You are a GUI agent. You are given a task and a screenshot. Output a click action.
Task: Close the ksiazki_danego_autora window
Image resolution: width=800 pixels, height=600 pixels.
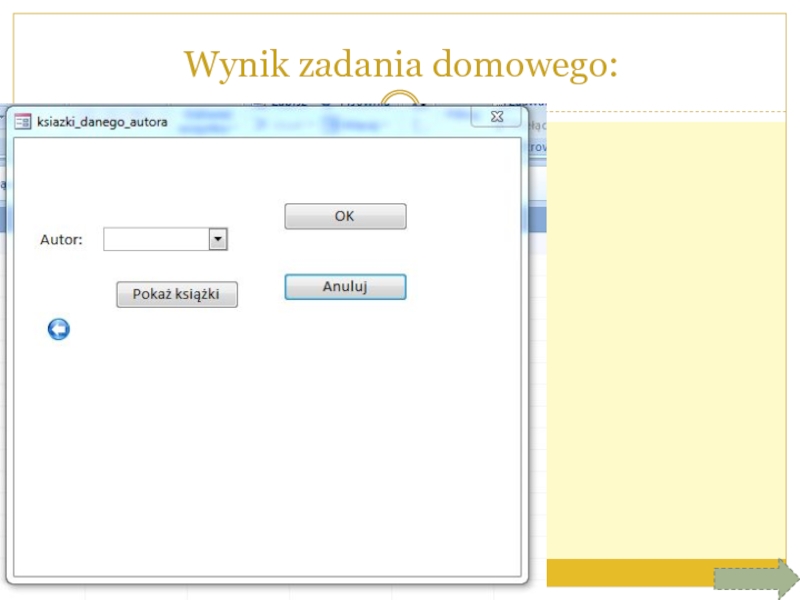[495, 118]
